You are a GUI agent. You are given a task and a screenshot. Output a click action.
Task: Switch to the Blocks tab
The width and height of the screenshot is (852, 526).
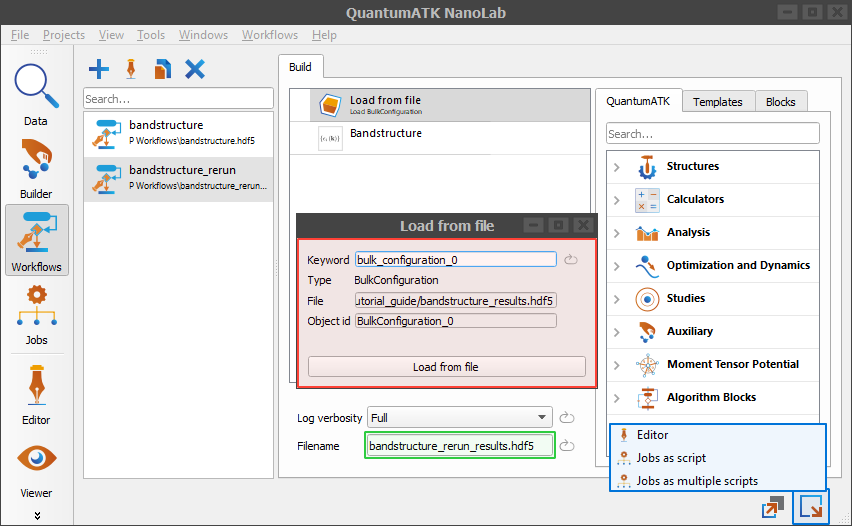tap(780, 102)
